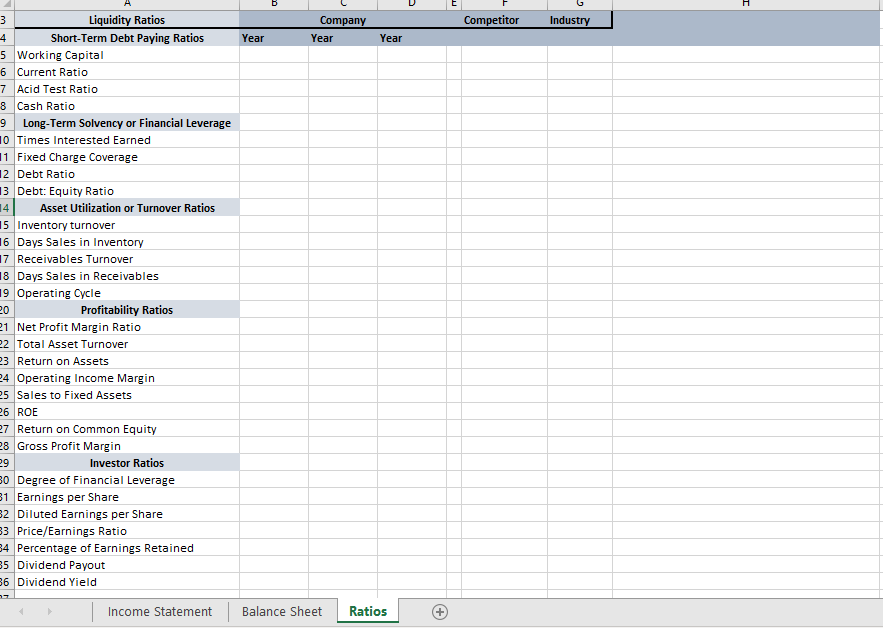Click the next sheet navigation arrow
The width and height of the screenshot is (883, 628).
coord(48,611)
